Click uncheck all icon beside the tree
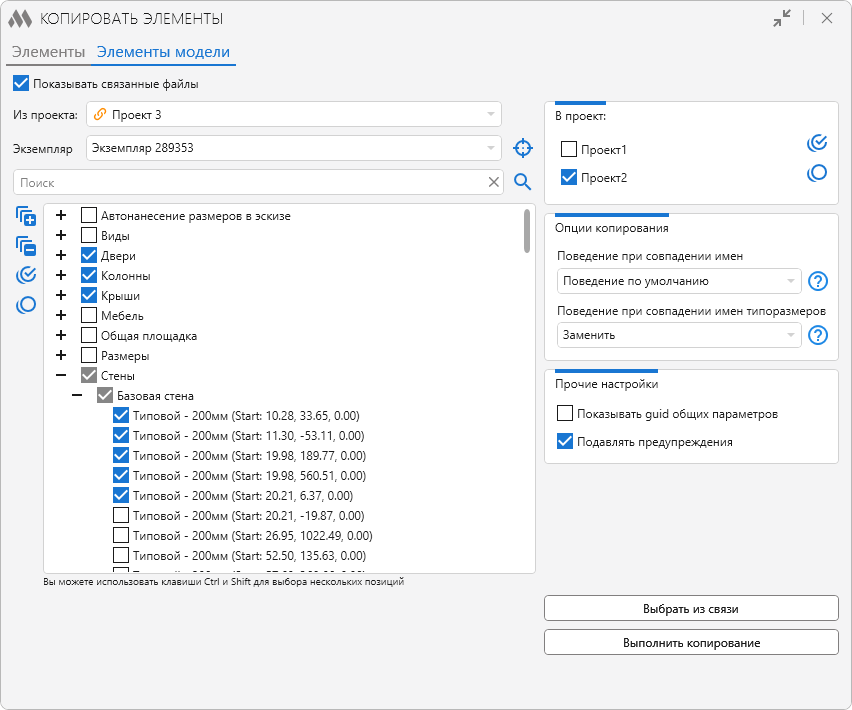 (26, 305)
